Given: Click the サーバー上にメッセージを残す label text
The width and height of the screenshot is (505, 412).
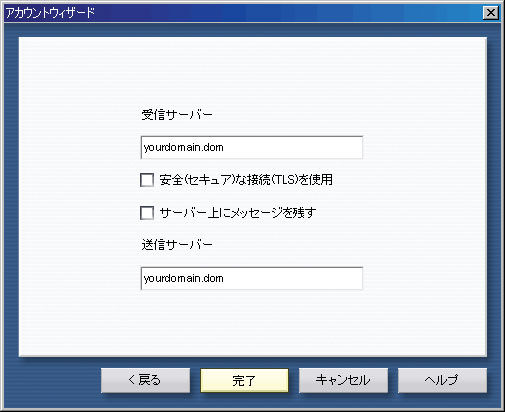Looking at the screenshot, I should coord(238,213).
